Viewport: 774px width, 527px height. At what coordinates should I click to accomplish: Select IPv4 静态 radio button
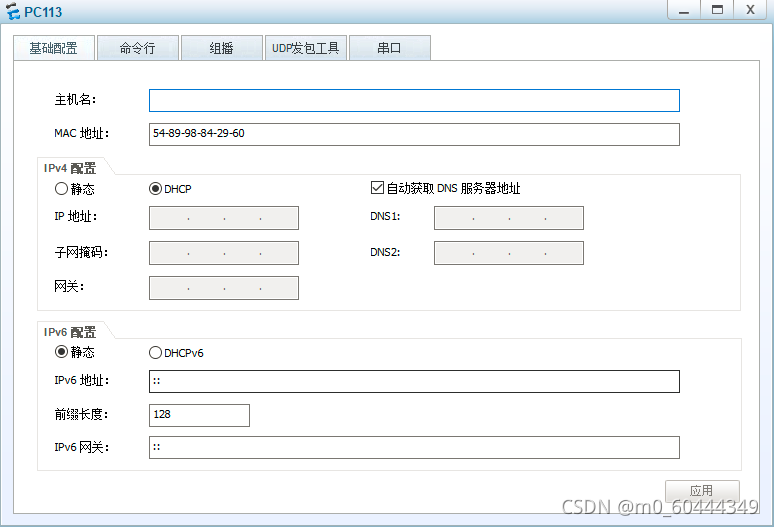[61, 188]
